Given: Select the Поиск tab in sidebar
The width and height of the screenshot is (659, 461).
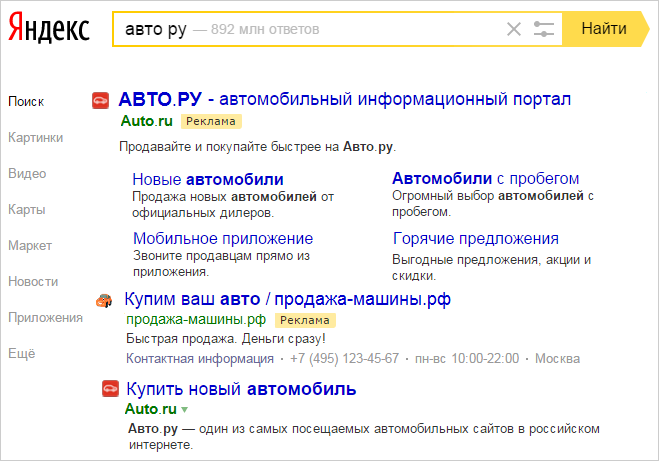Looking at the screenshot, I should (26, 102).
